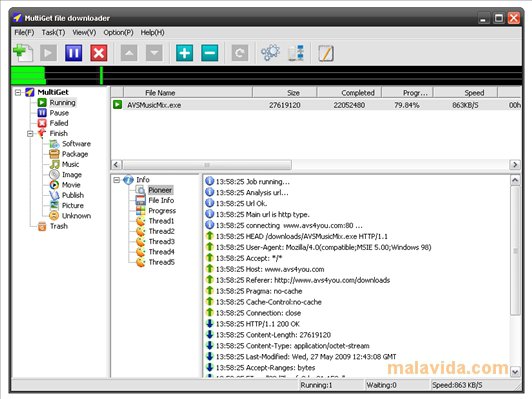Screen dimensions: 532x399
Task: Click the log pane vertical scrollbar thumb
Action: coord(515,251)
